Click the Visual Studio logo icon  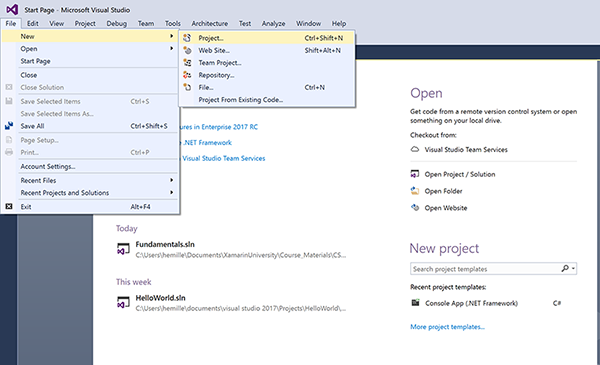pos(12,9)
